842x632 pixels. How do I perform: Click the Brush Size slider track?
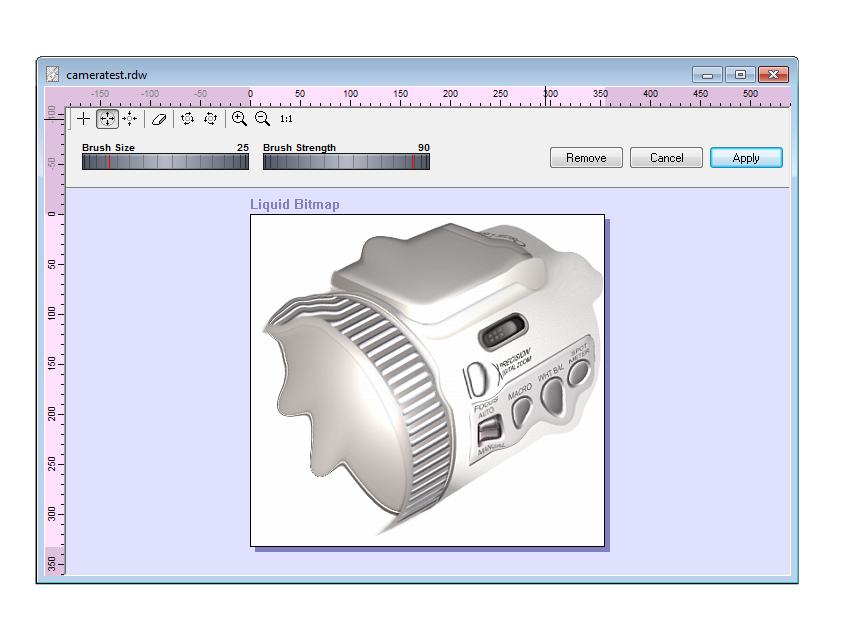click(165, 162)
